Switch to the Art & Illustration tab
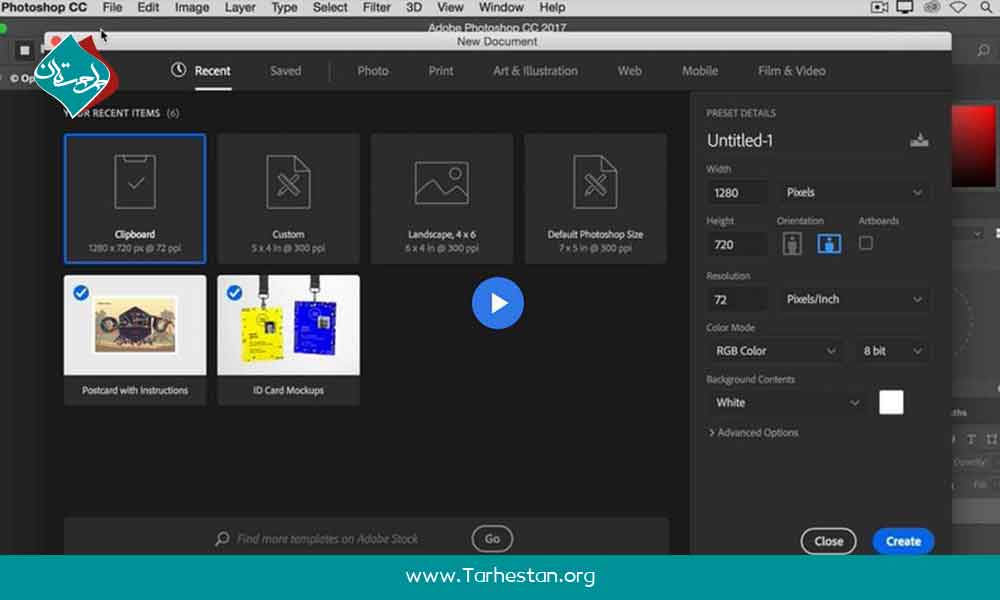This screenshot has height=600, width=1000. [535, 71]
